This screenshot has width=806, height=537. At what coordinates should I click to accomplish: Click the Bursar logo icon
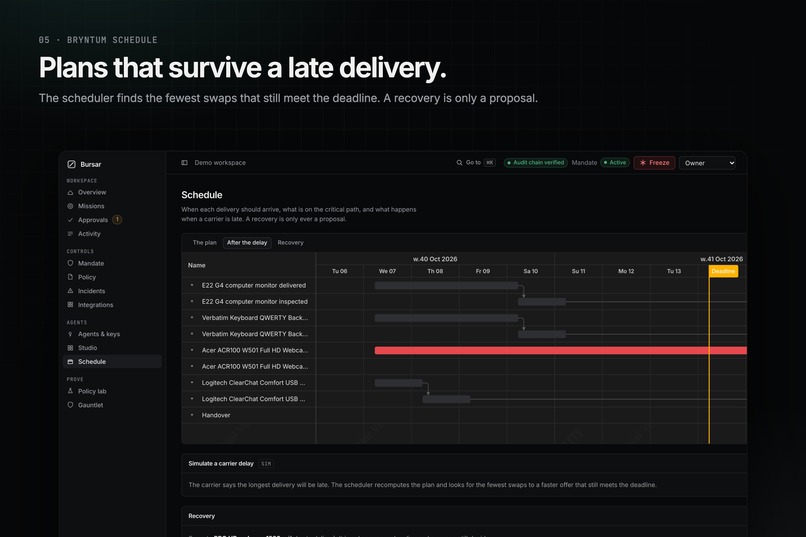(x=71, y=164)
